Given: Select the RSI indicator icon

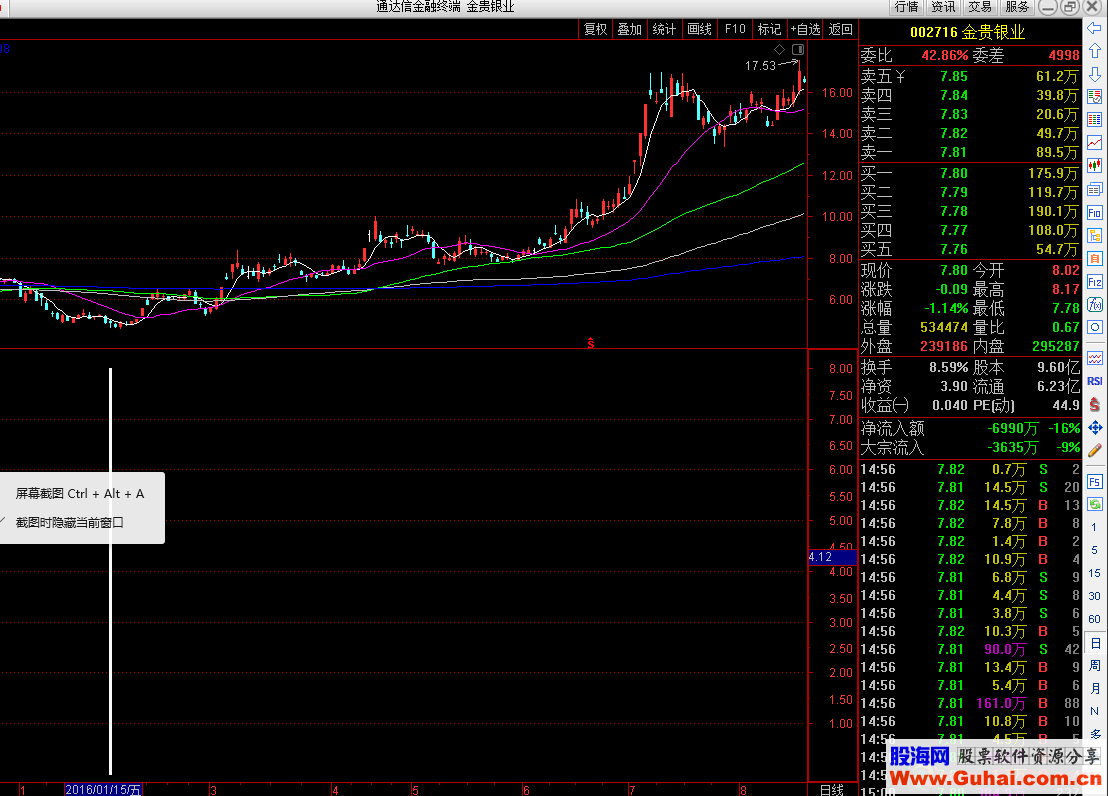Looking at the screenshot, I should 1095,381.
